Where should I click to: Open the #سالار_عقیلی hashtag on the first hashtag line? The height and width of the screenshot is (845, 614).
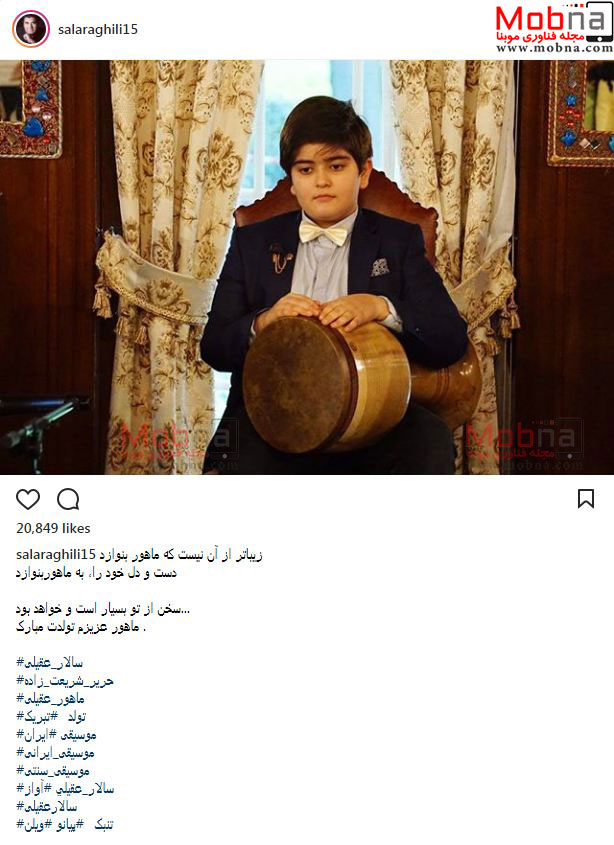tap(49, 663)
